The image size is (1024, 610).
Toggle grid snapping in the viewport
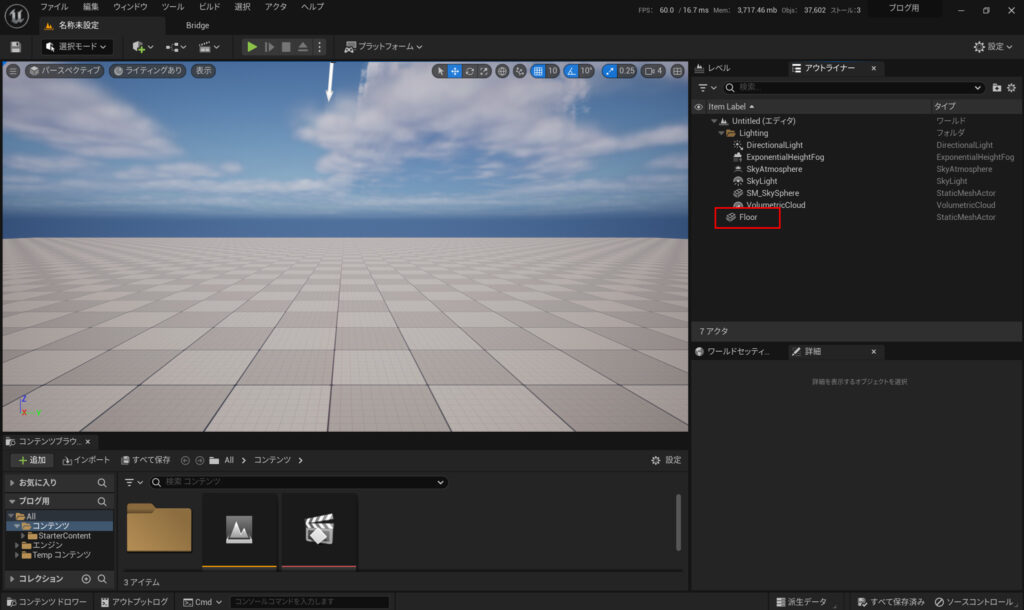tap(539, 71)
